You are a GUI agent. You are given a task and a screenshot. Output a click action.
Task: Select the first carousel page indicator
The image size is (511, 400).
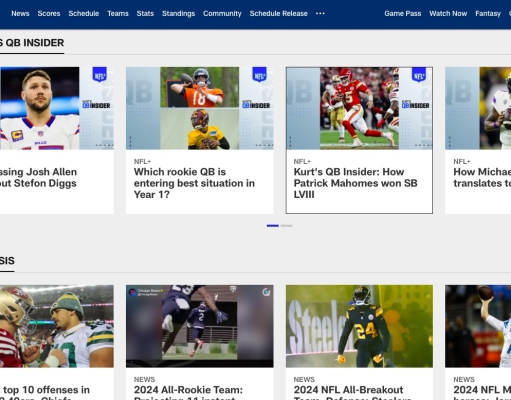(x=273, y=226)
